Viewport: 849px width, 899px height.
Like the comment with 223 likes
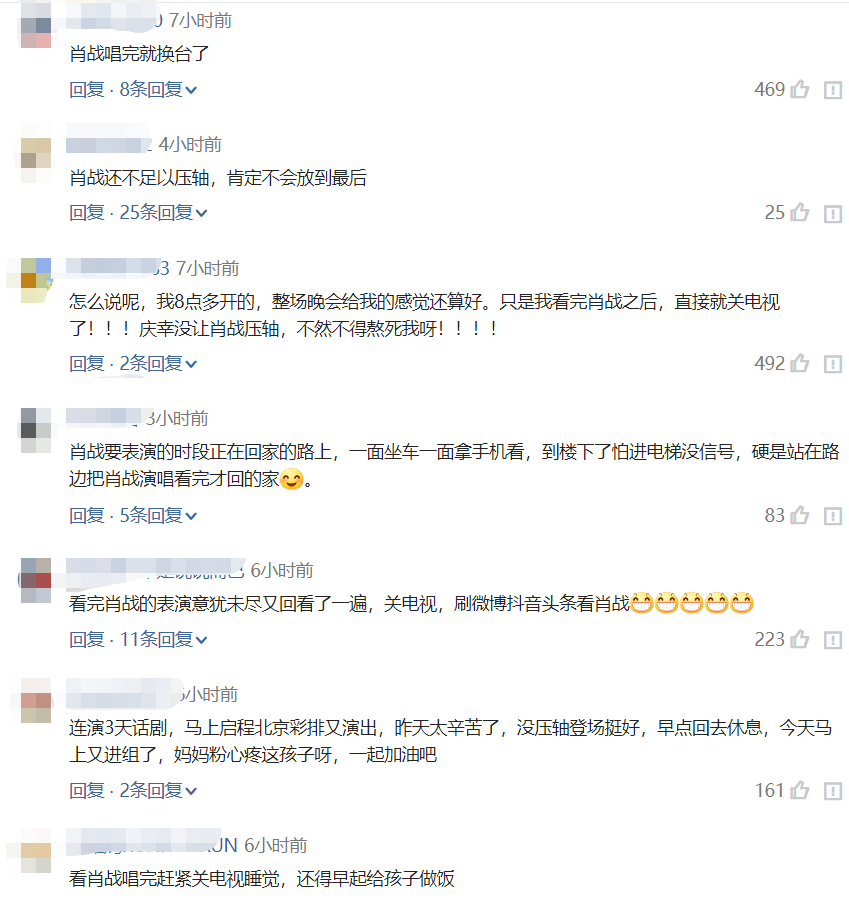pyautogui.click(x=800, y=639)
